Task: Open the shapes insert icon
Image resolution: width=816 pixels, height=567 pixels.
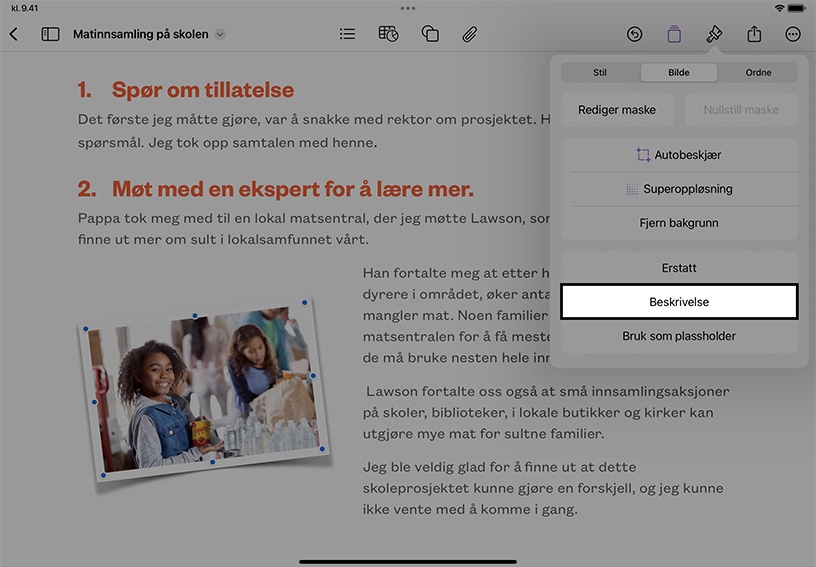Action: [430, 34]
